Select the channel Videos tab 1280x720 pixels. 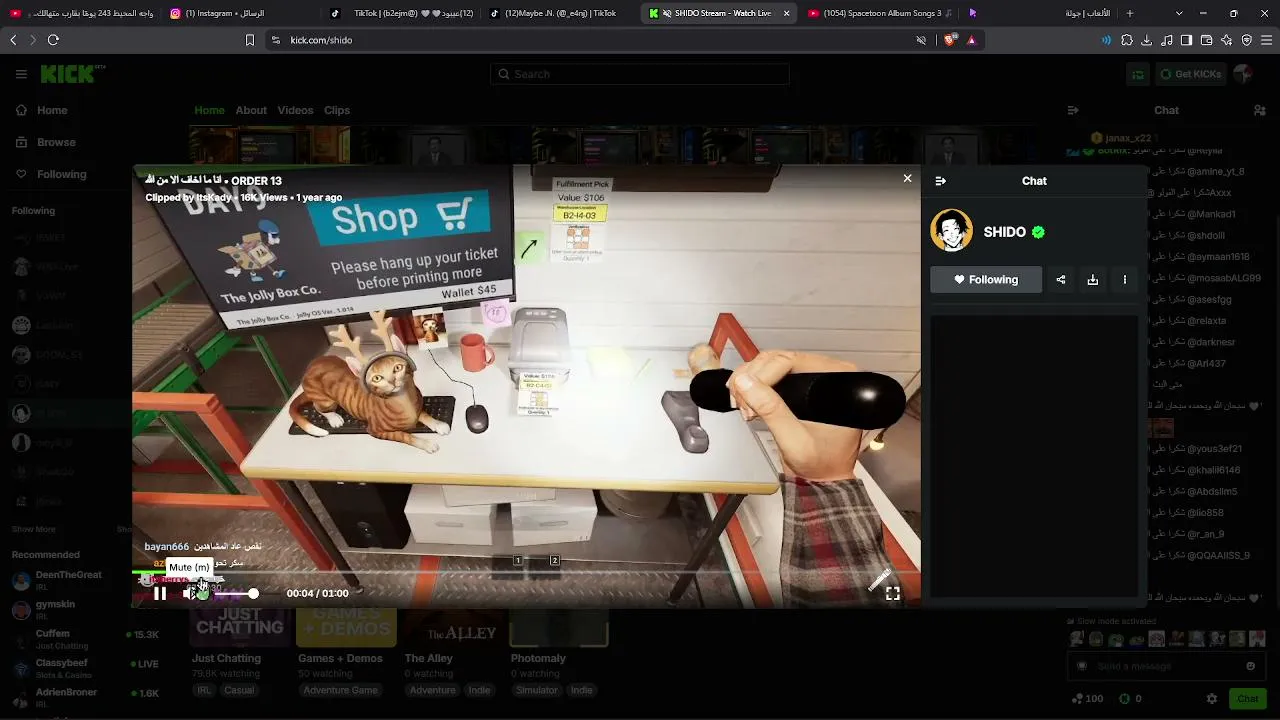pos(295,110)
